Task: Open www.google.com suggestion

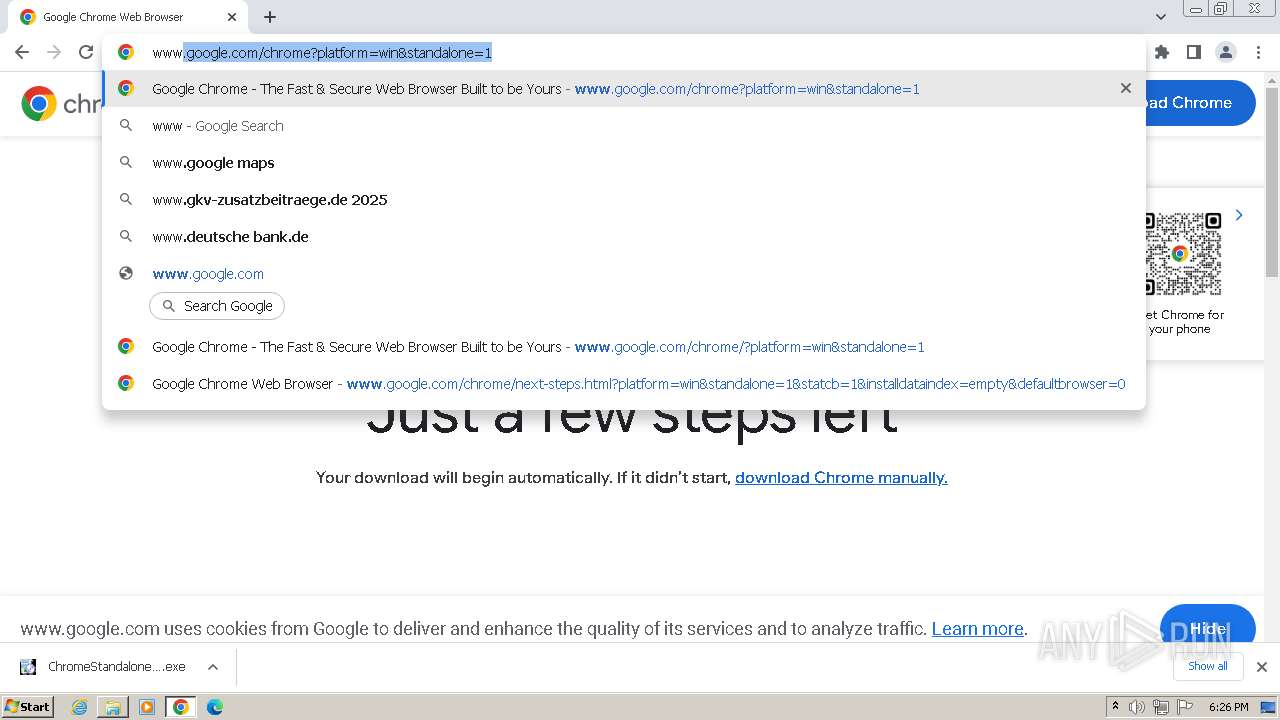Action: [x=624, y=274]
